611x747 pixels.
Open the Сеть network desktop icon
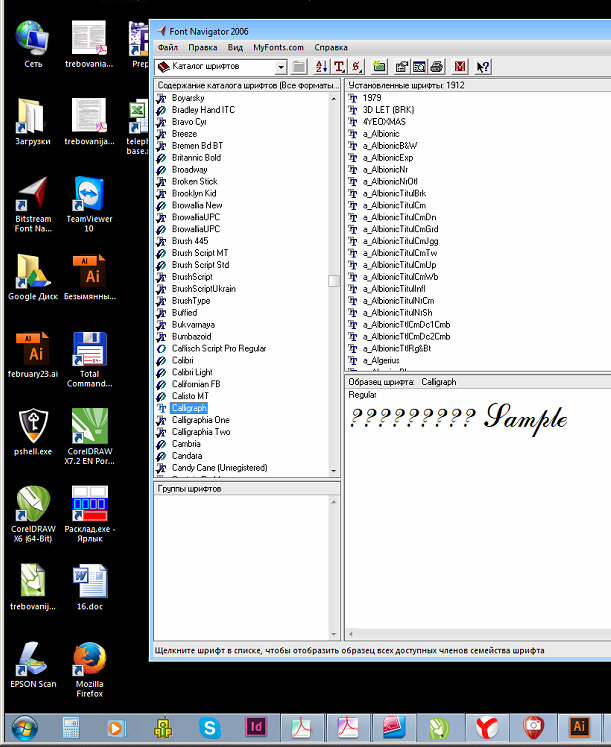click(33, 44)
